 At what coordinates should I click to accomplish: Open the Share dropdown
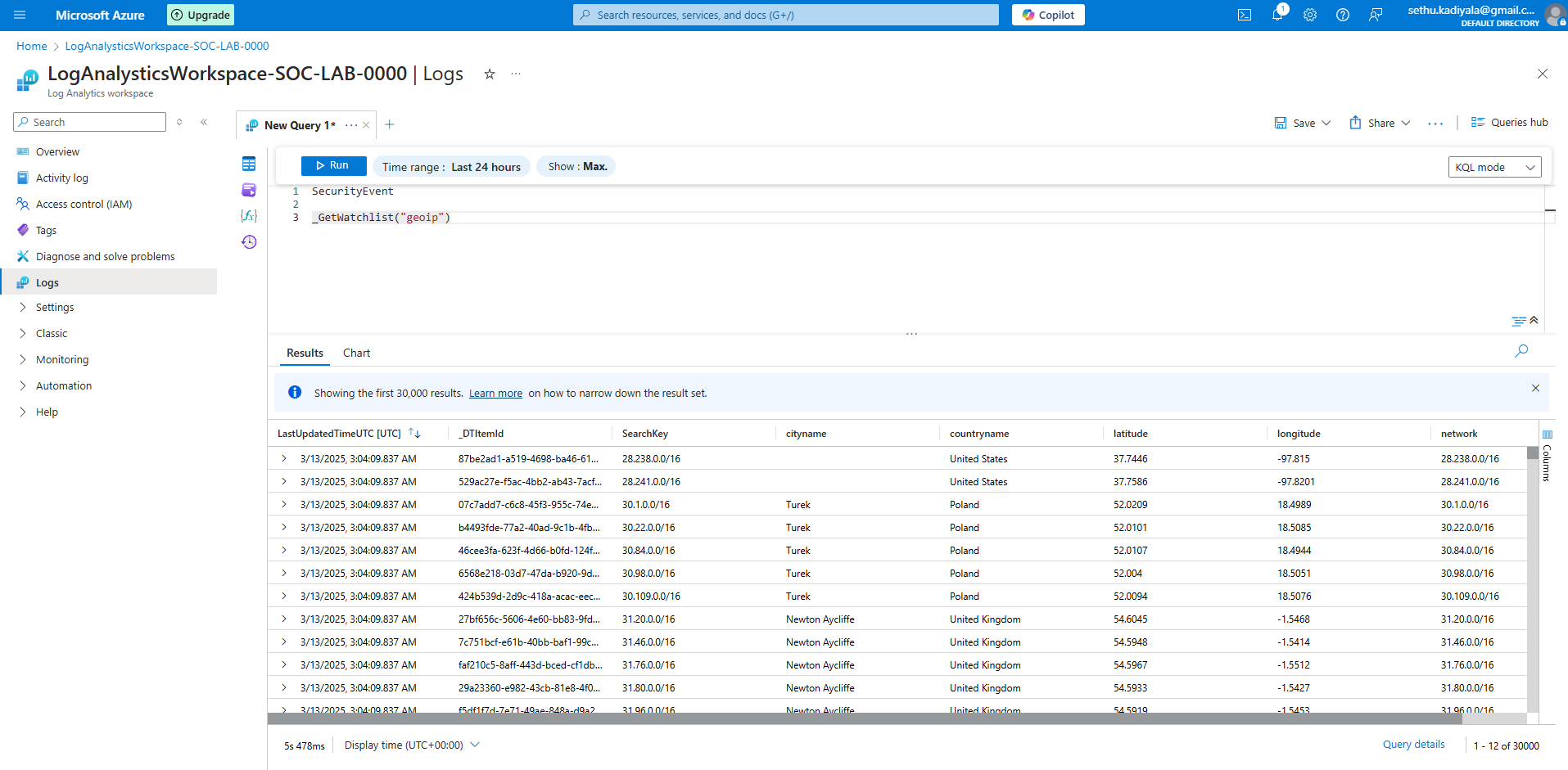1380,123
